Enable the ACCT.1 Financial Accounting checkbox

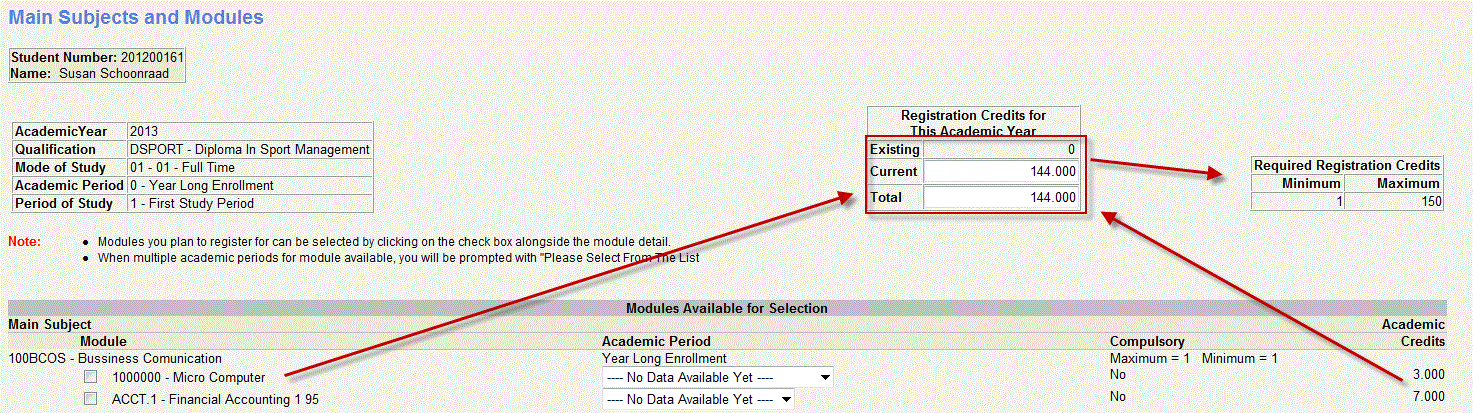(x=91, y=399)
